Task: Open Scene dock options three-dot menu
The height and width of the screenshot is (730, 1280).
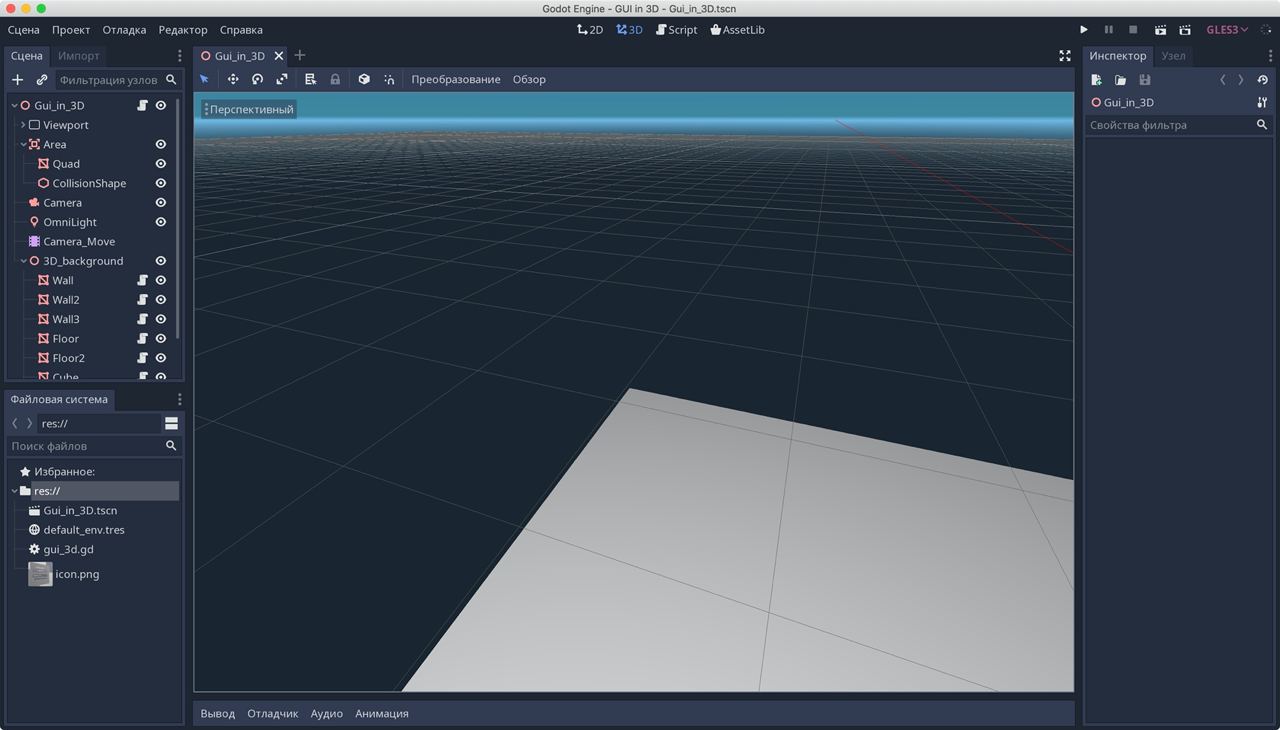Action: tap(180, 56)
